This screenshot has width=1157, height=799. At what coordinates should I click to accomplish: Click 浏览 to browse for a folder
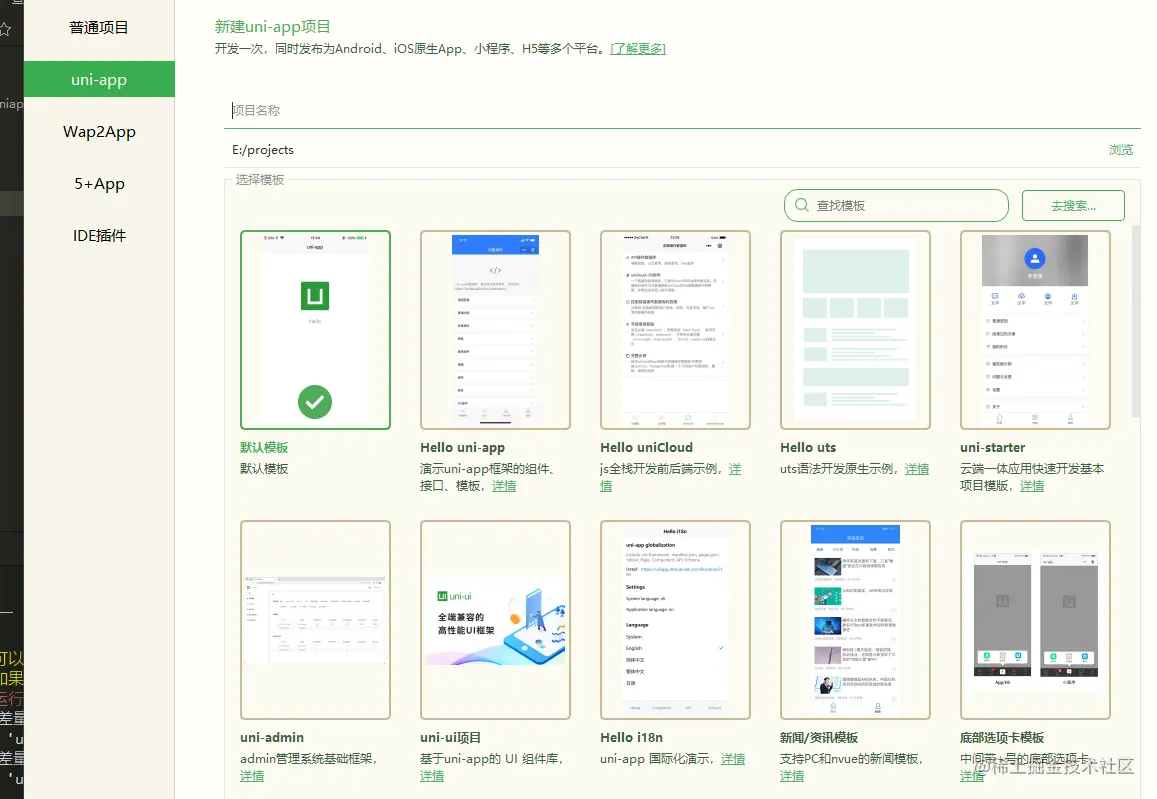(x=1121, y=150)
